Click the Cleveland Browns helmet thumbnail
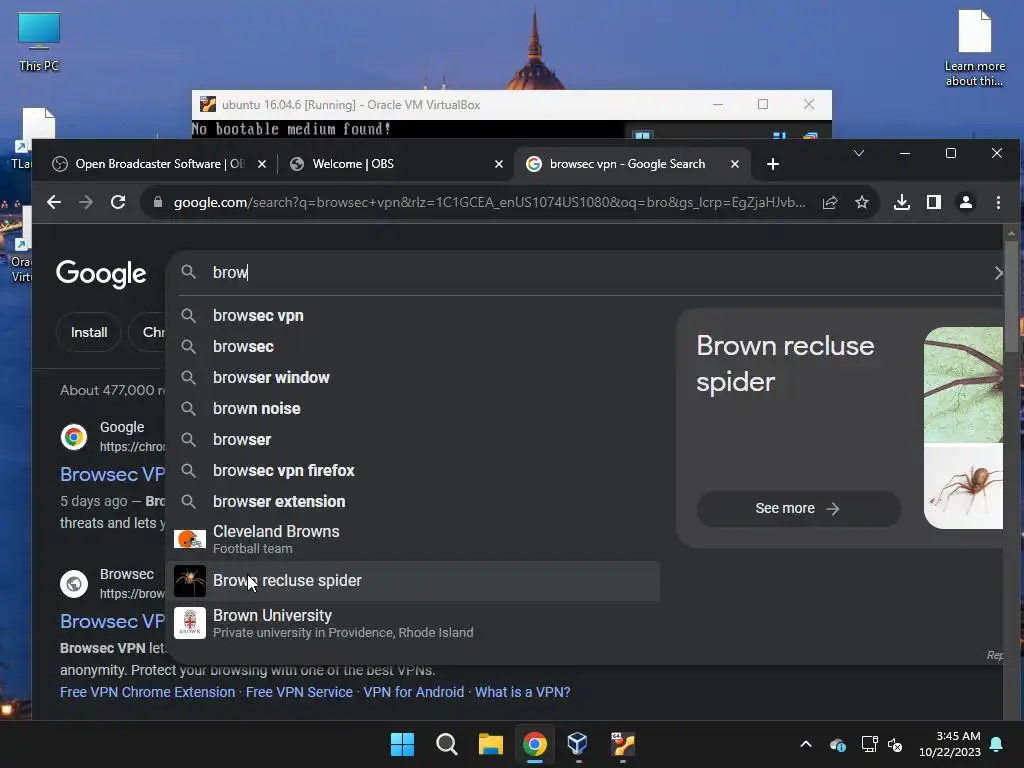This screenshot has width=1024, height=768. 190,539
